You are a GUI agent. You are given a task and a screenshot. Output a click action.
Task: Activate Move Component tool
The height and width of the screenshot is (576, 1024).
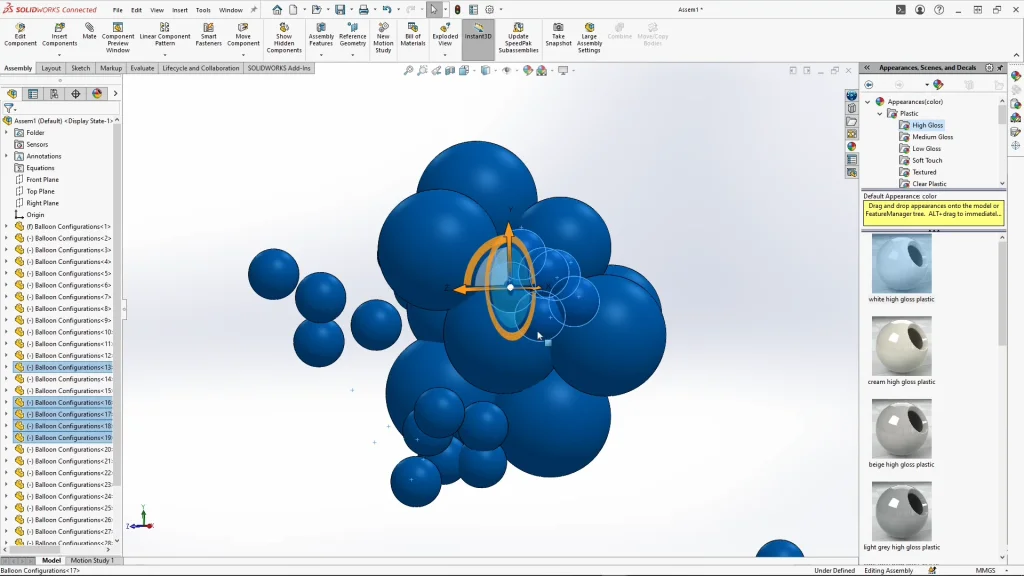243,35
